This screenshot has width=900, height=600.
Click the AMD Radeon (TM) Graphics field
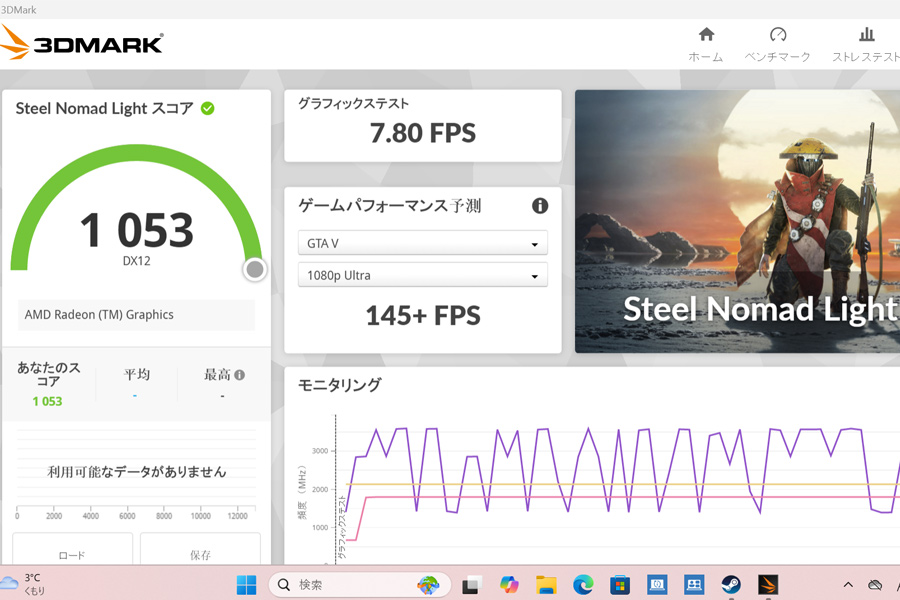[x=136, y=315]
